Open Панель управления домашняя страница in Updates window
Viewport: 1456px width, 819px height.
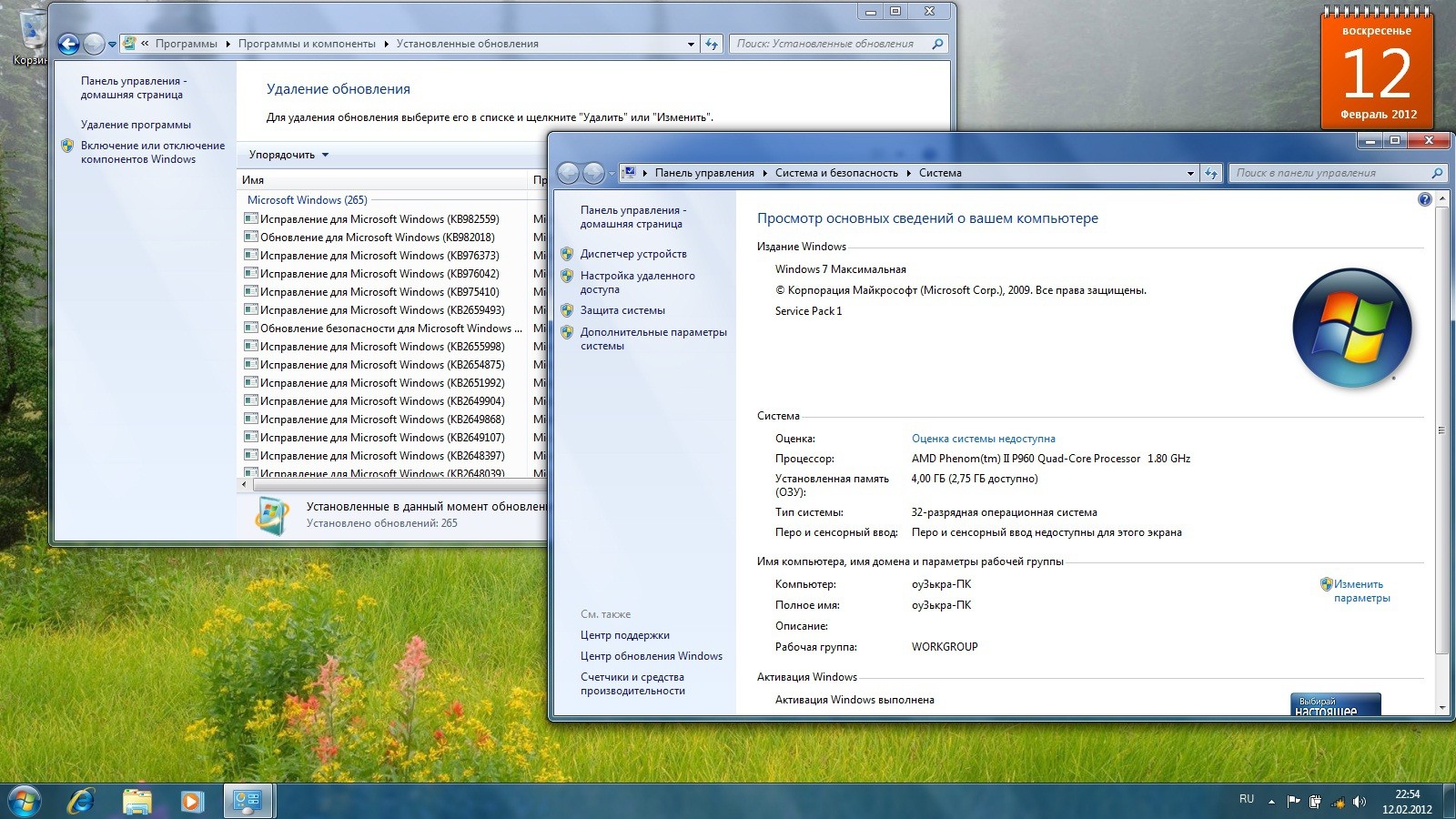134,87
